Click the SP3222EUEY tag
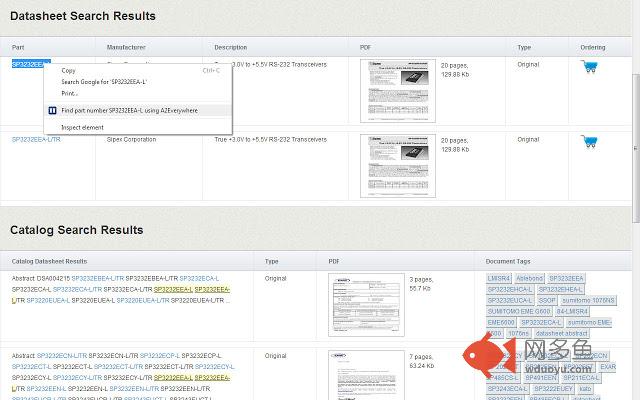This screenshot has height=400, width=640. pos(553,389)
